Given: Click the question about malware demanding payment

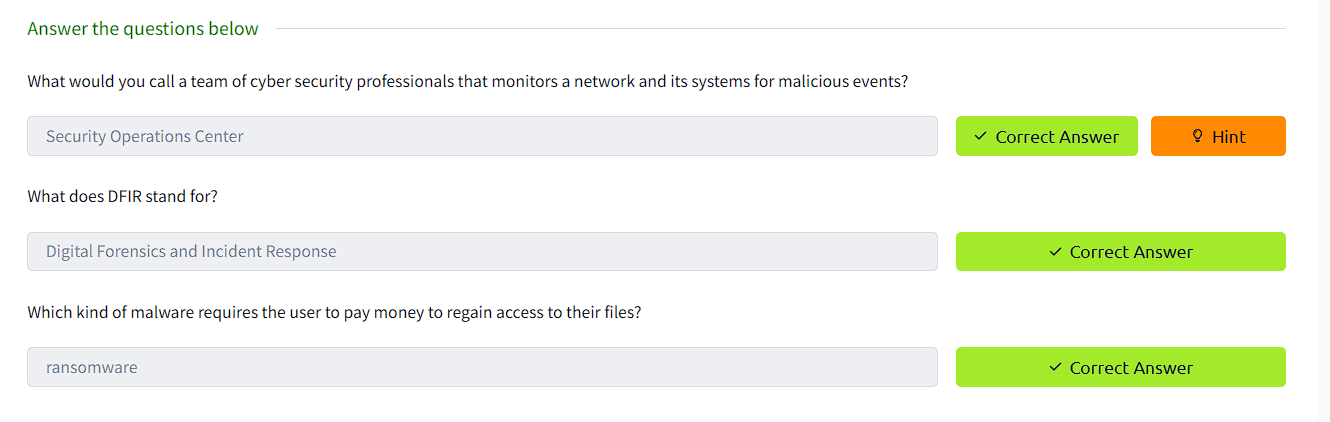Looking at the screenshot, I should pos(334,312).
